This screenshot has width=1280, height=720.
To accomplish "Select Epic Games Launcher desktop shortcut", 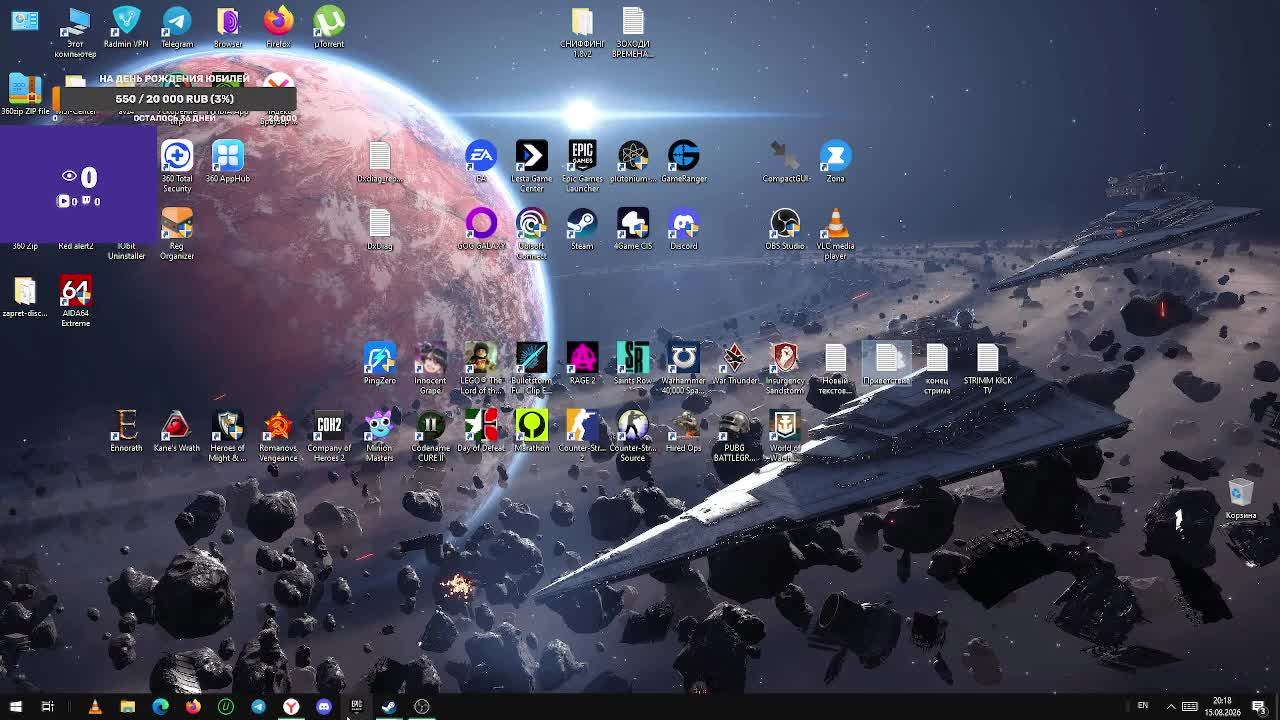I will pos(582,166).
